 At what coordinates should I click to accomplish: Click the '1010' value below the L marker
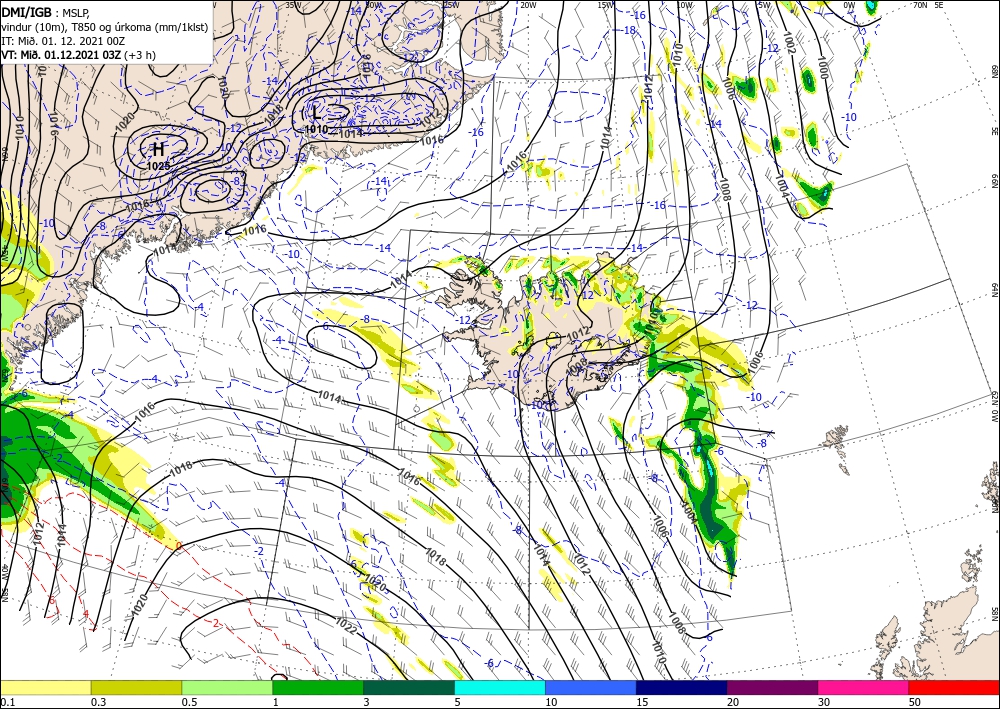point(316,129)
